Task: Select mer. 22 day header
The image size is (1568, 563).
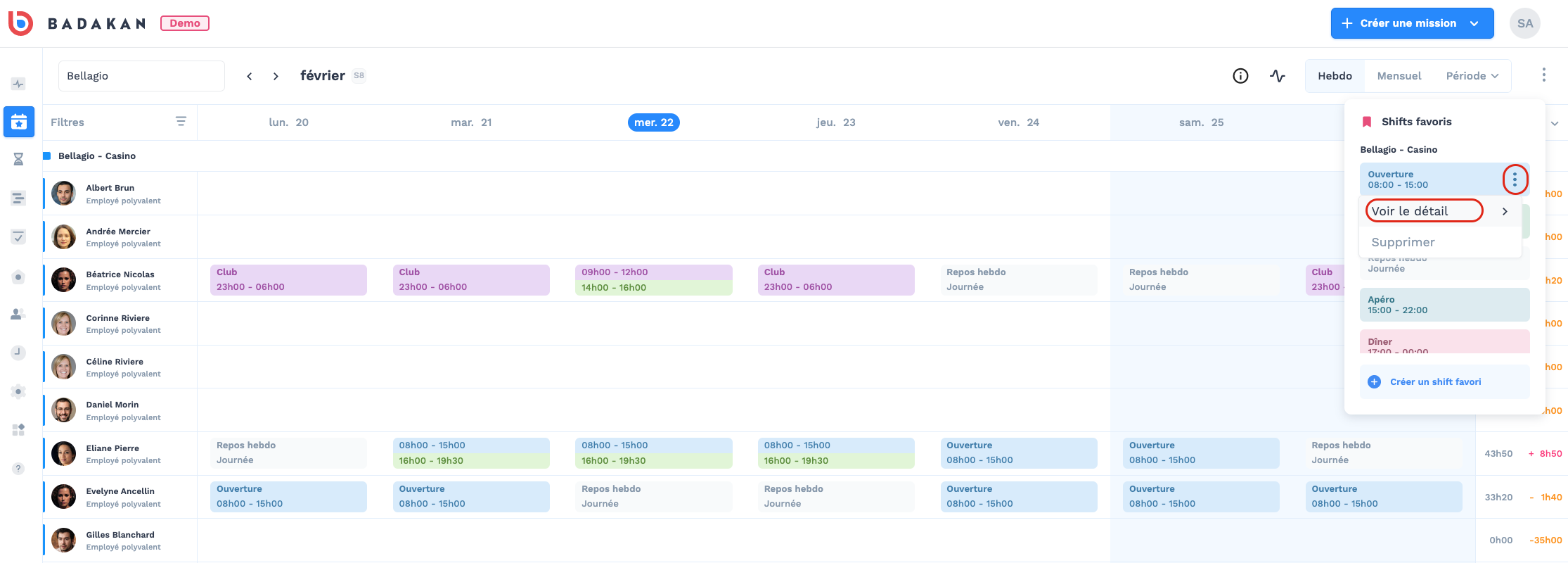Action: point(654,122)
